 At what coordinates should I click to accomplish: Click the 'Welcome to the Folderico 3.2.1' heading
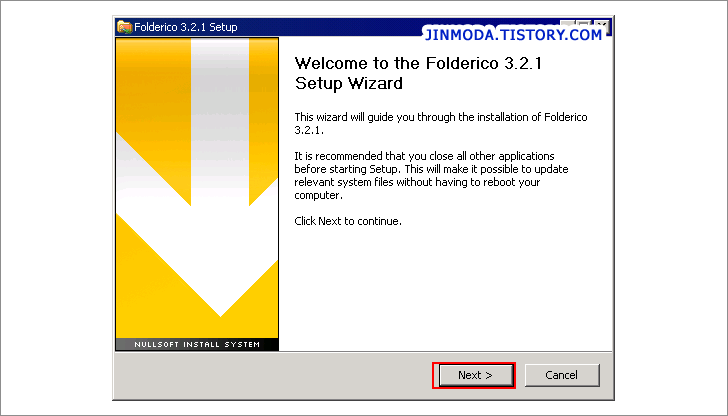point(418,73)
